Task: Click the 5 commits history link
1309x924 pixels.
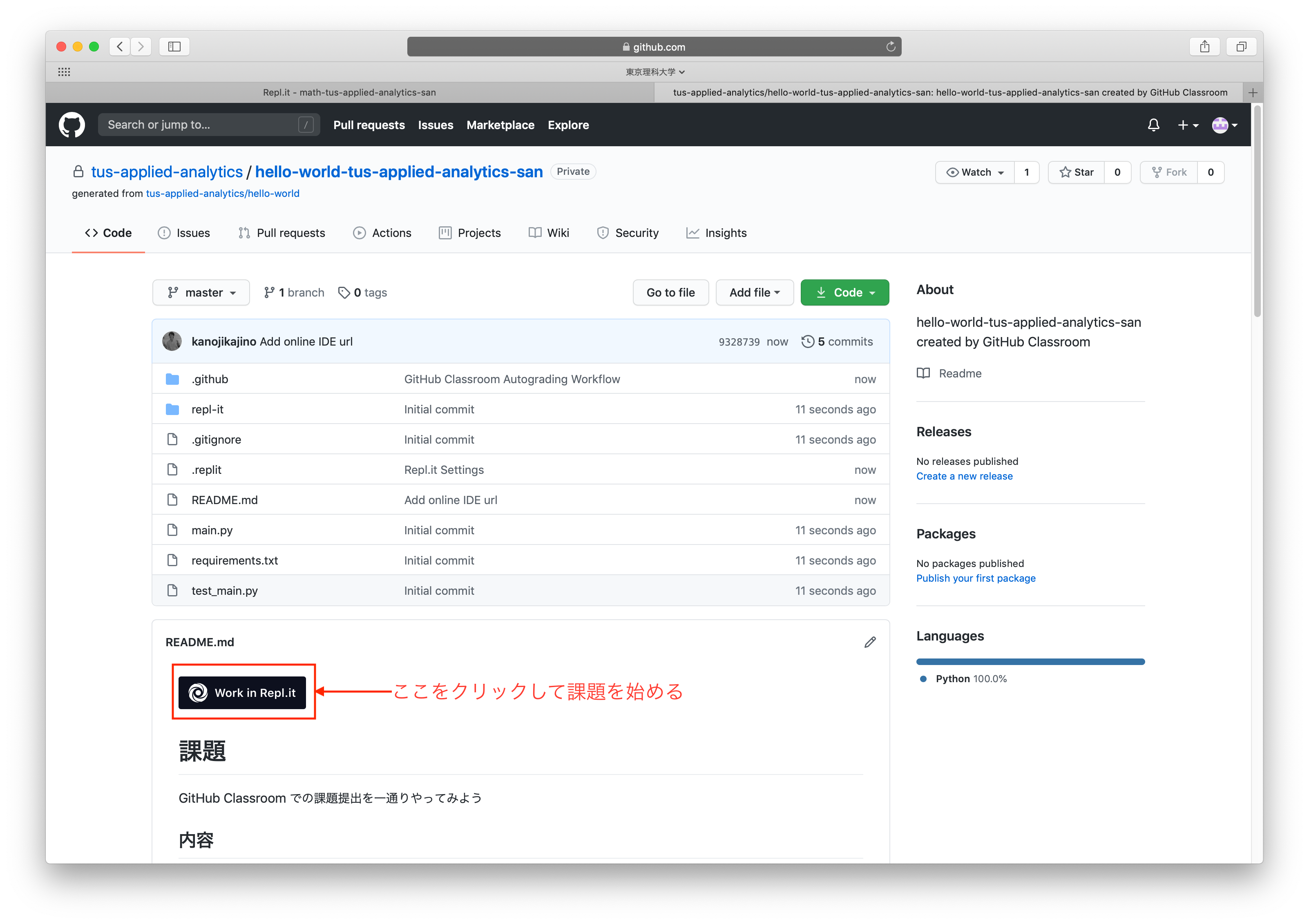Action: click(839, 342)
